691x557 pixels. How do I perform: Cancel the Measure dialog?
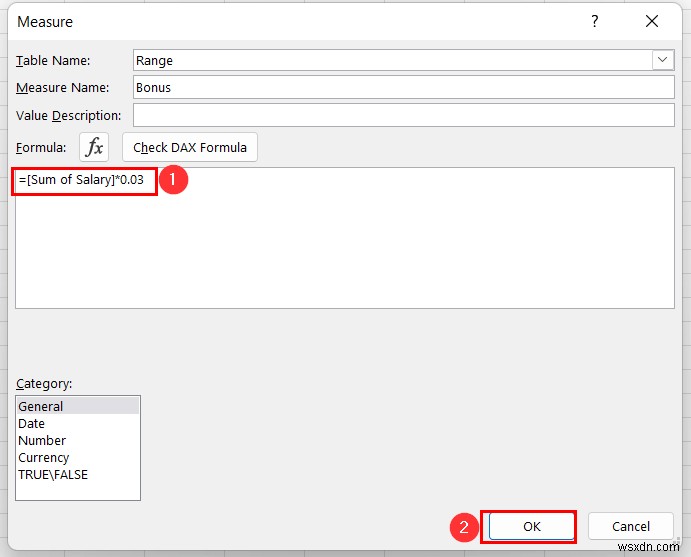[x=631, y=526]
